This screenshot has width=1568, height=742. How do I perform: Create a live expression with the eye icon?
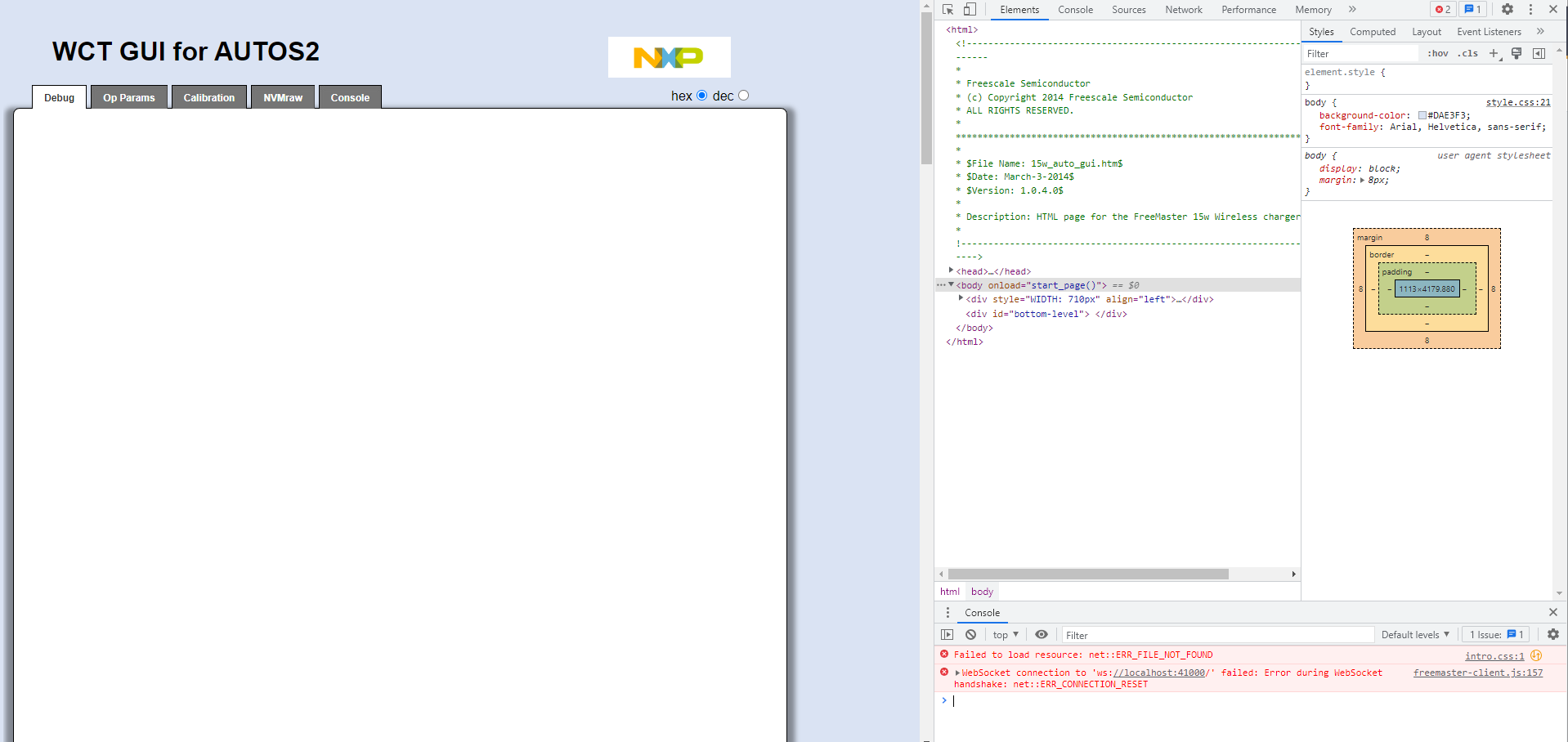click(x=1042, y=634)
